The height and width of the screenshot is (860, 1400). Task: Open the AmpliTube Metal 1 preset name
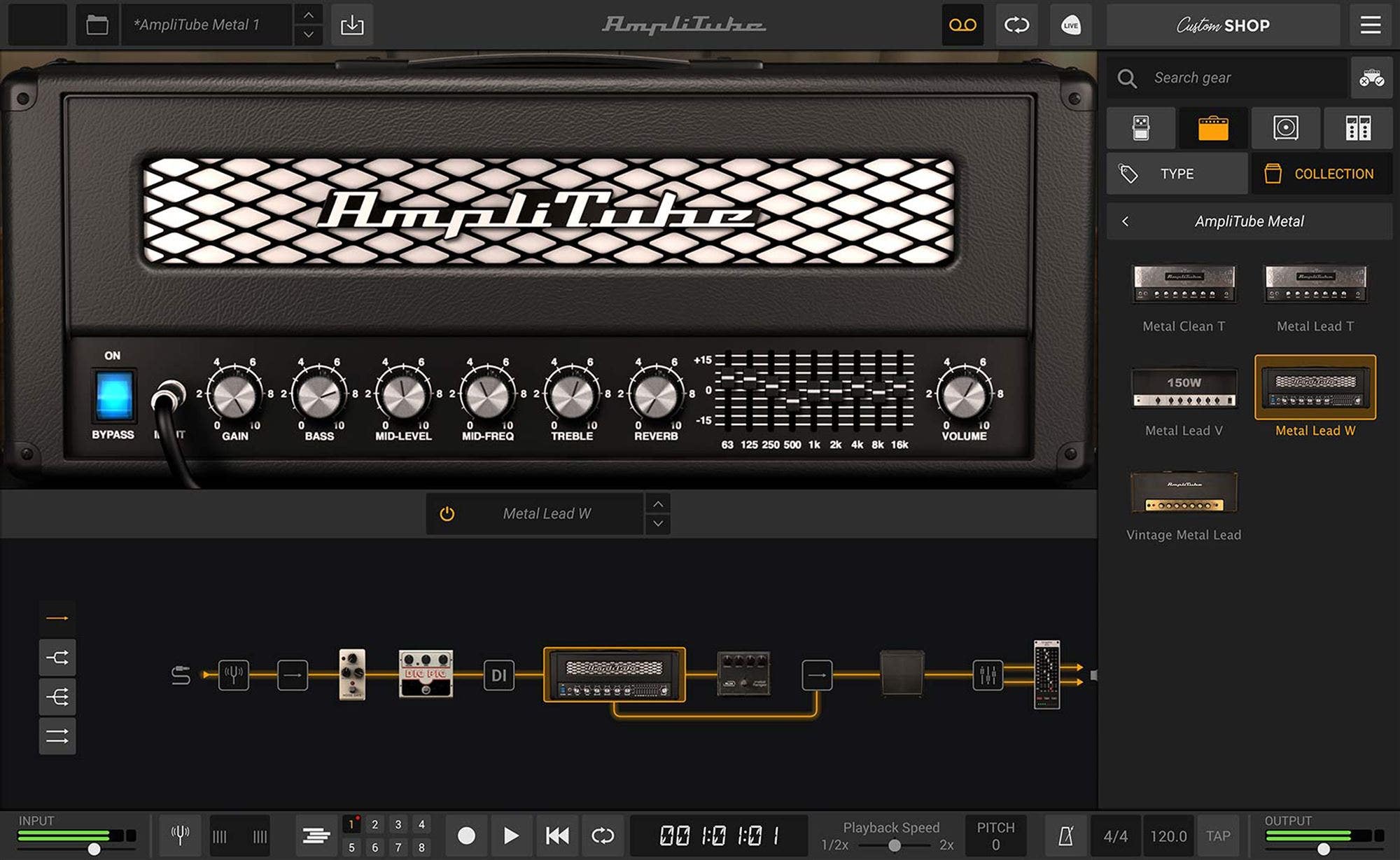tap(207, 25)
